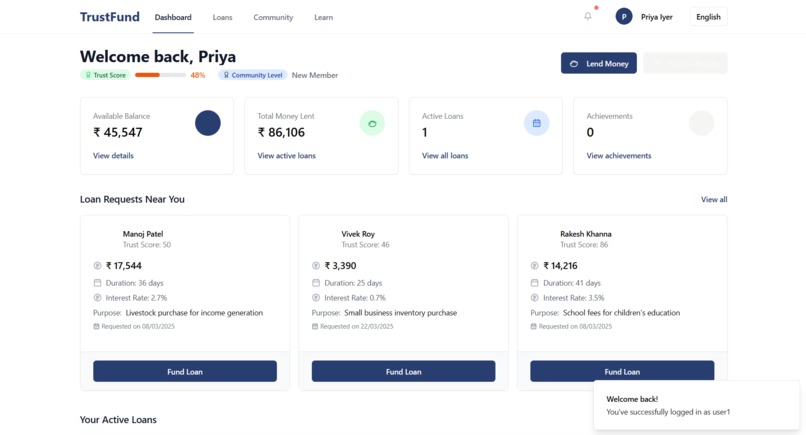Click the Active Loans calendar icon
Image resolution: width=806 pixels, height=435 pixels.
coord(536,123)
